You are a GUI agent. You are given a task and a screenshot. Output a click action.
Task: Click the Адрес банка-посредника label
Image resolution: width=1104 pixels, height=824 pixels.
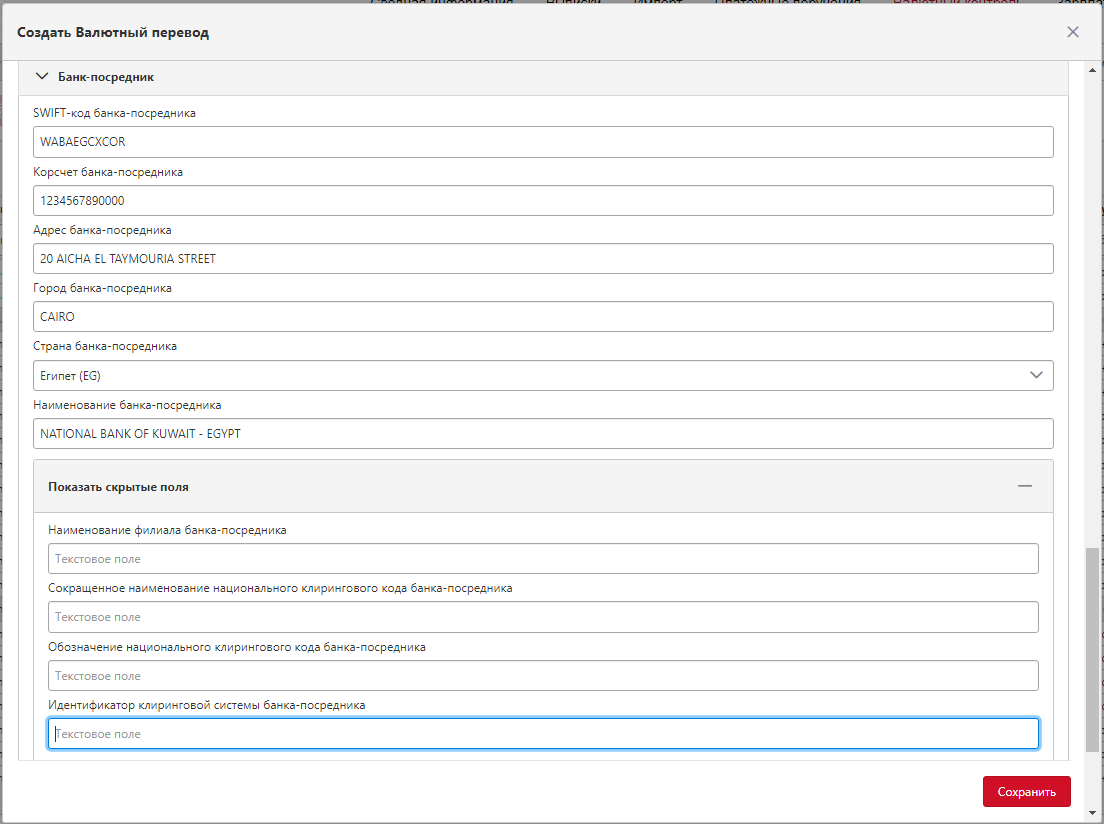coord(102,230)
